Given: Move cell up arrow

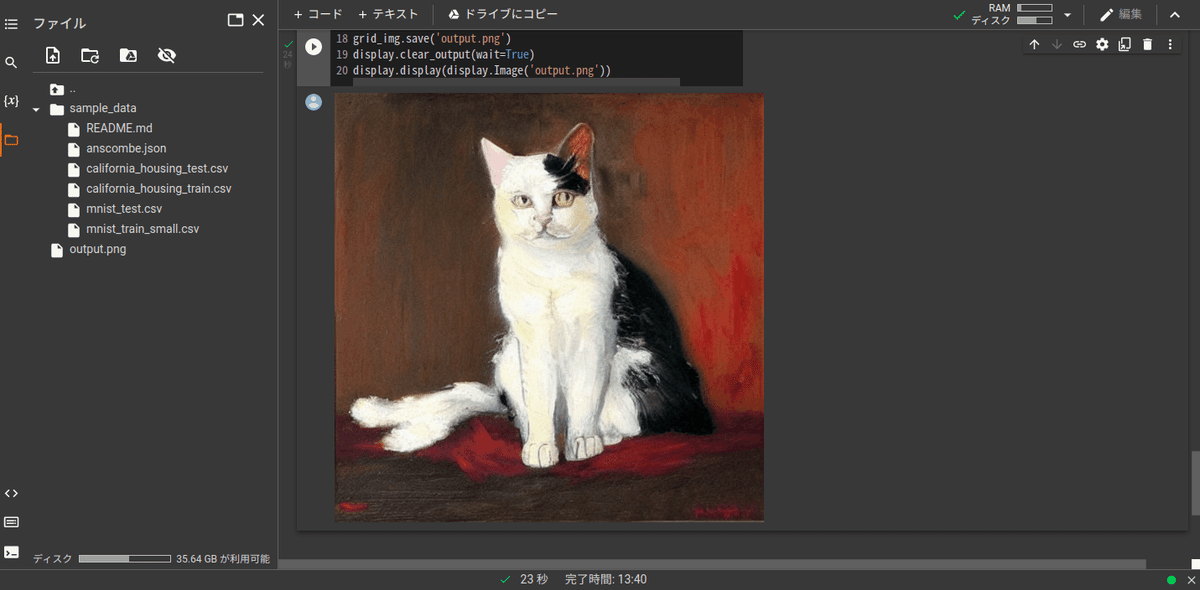Looking at the screenshot, I should point(1035,44).
